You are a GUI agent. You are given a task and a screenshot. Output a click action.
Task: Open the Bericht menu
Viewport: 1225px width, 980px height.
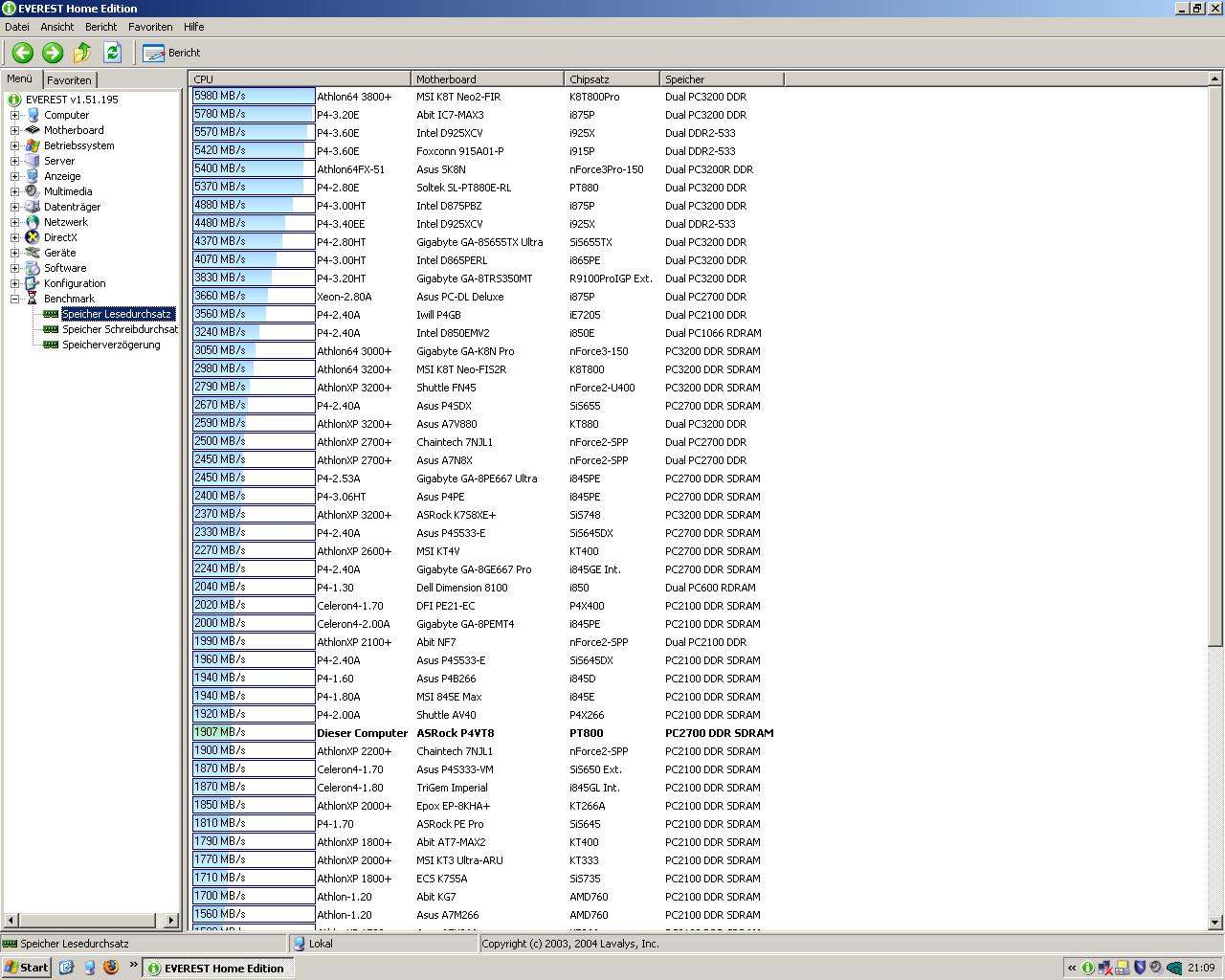click(100, 27)
